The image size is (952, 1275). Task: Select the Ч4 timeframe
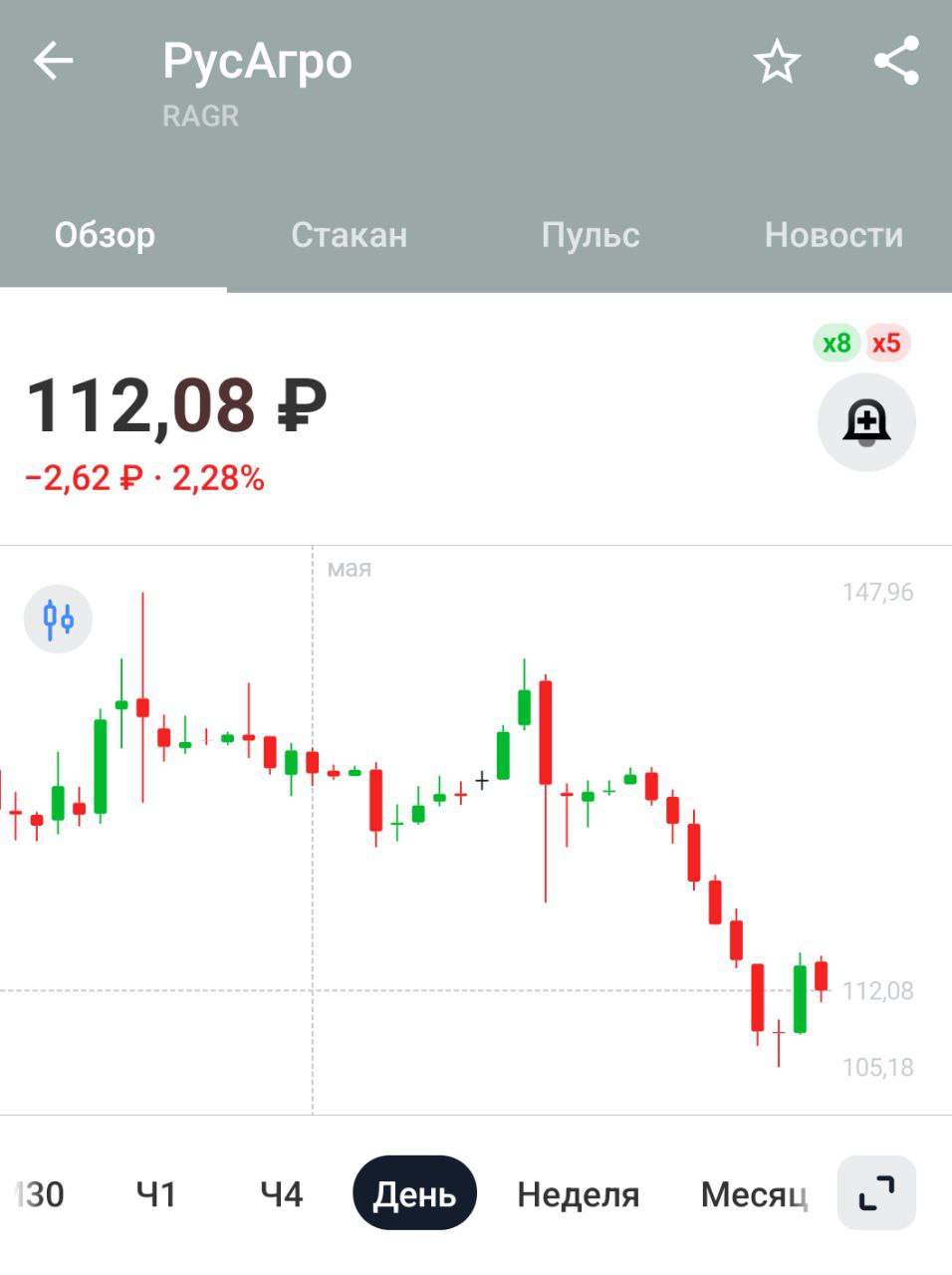pyautogui.click(x=281, y=1193)
